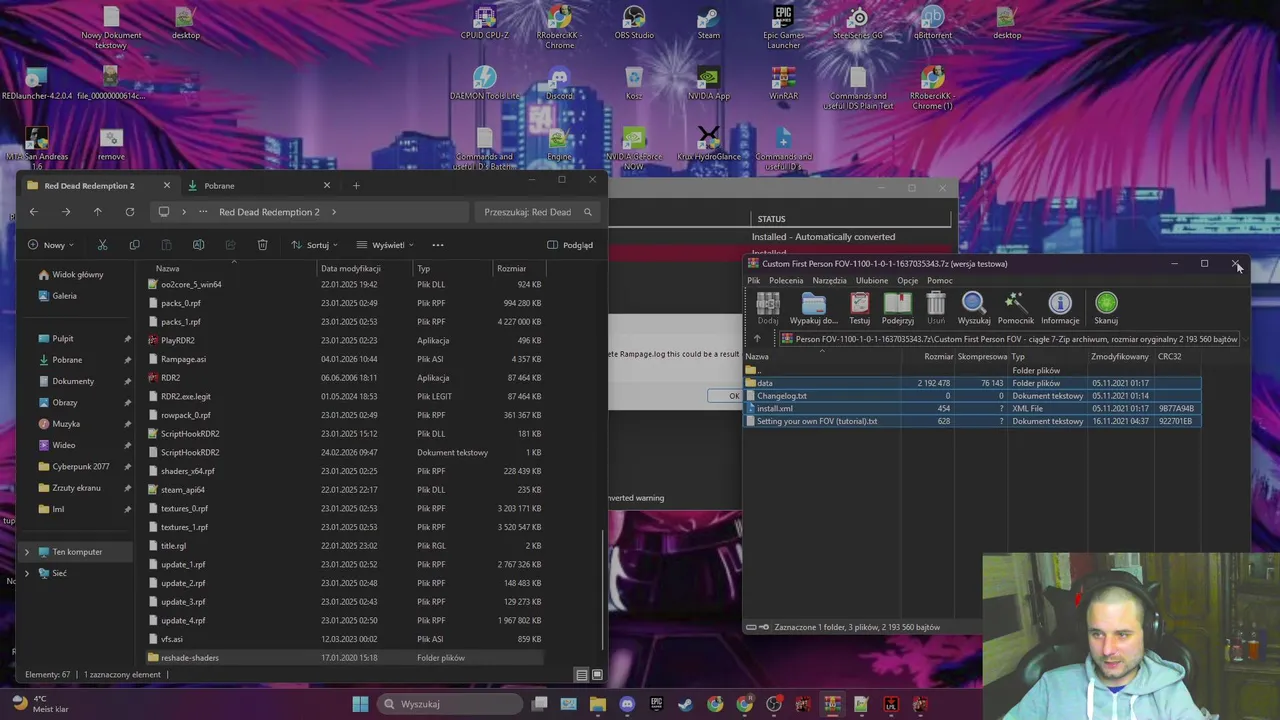Switch to the Pobrane Explorer tab
The width and height of the screenshot is (1280, 720).
[x=258, y=185]
